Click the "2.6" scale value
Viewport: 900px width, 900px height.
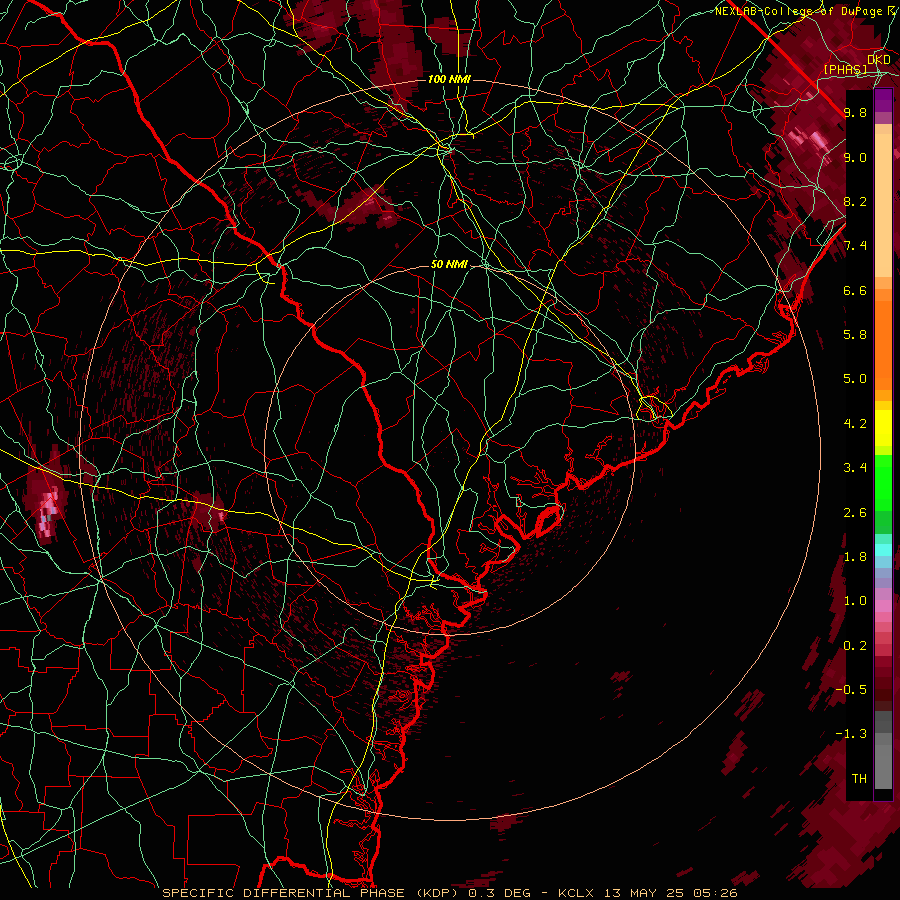pos(855,513)
